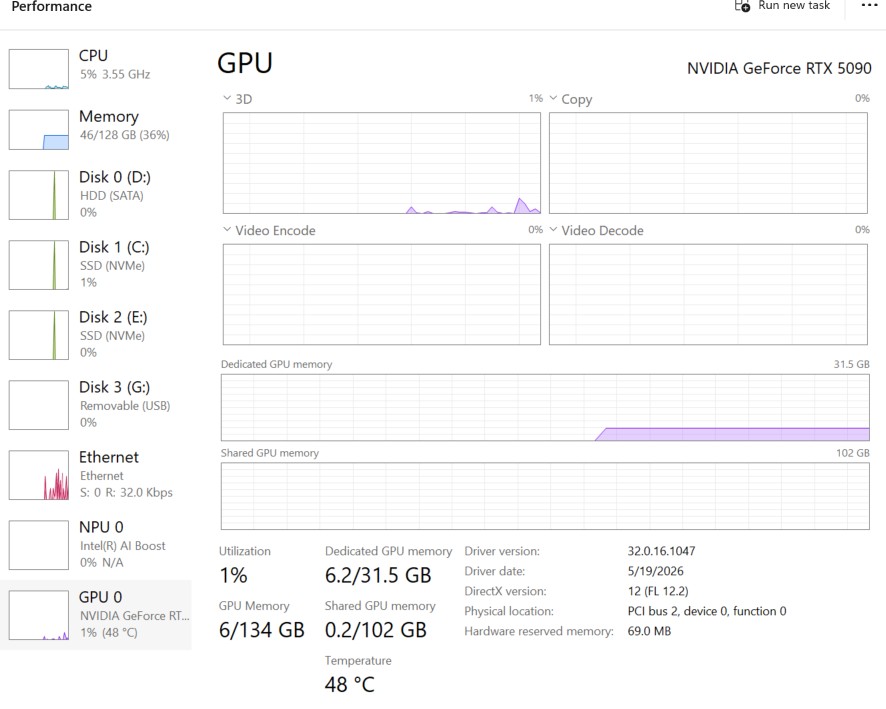Open the three-dot more options menu
This screenshot has width=886, height=709.
869,5
